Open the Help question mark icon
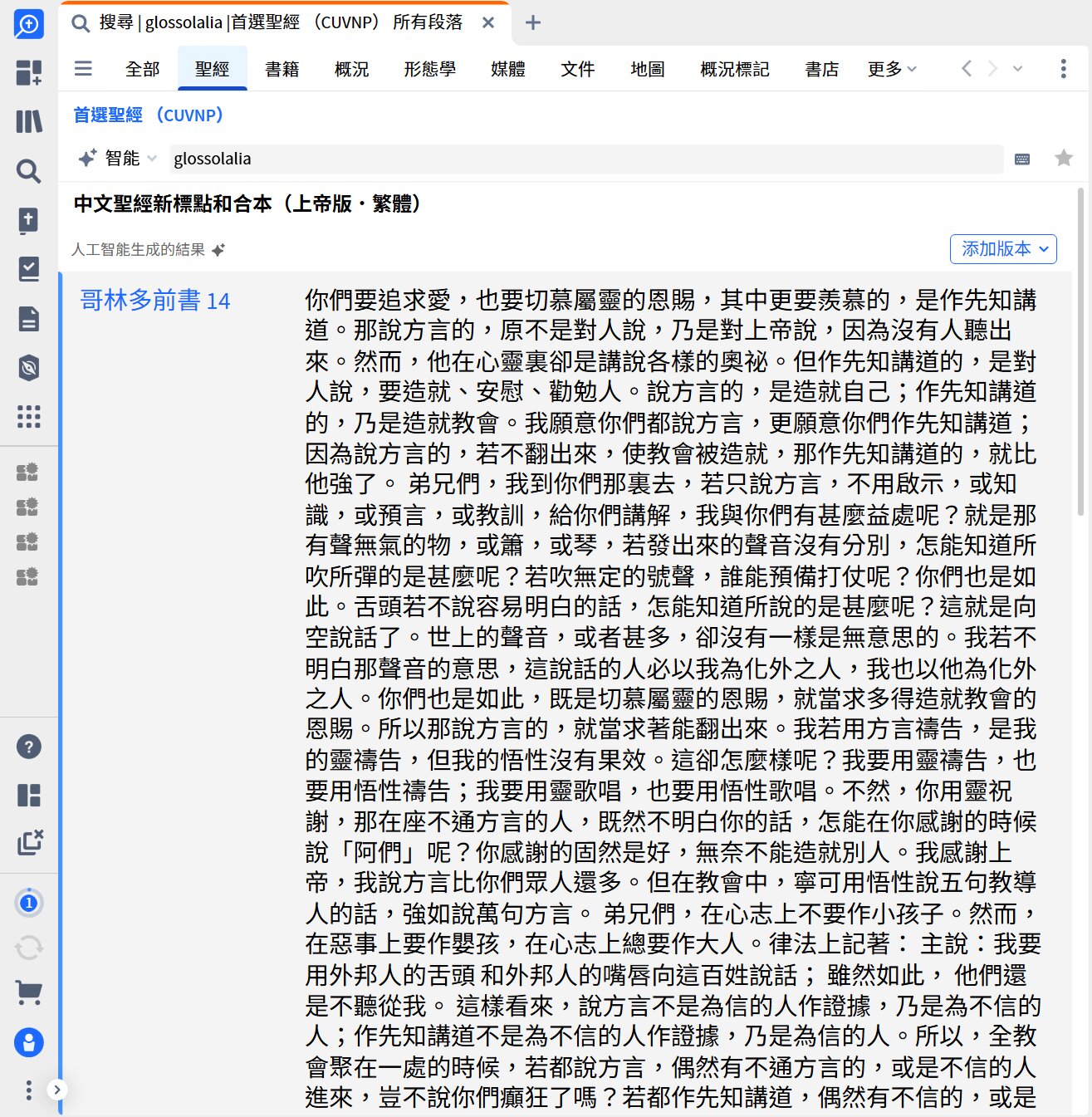 point(28,747)
